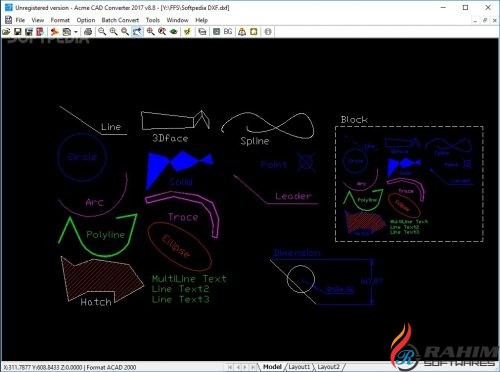Click the previous-tab navigation arrow
The width and height of the screenshot is (500, 372).
pos(238,367)
